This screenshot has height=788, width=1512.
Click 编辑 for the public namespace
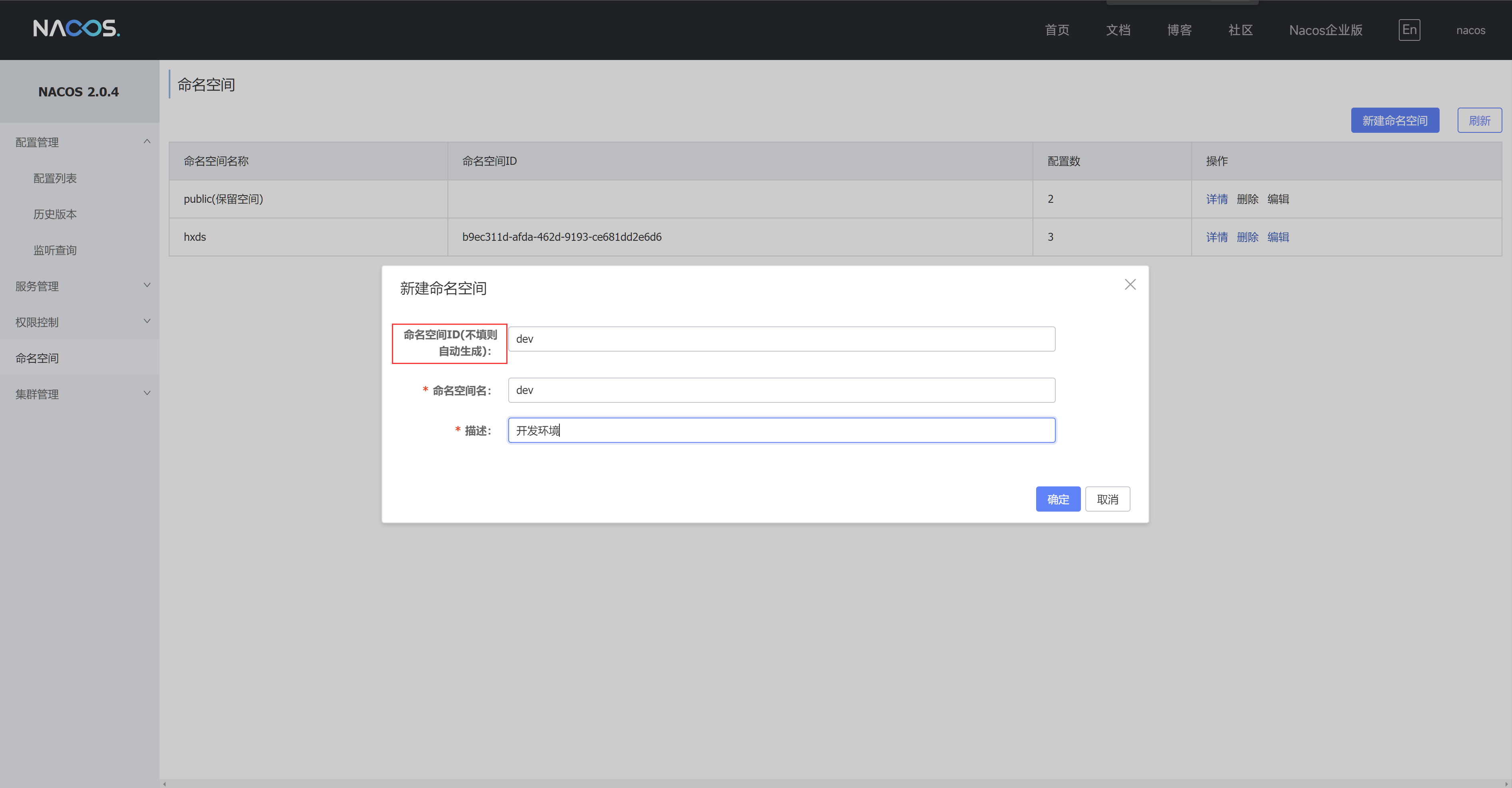point(1278,199)
